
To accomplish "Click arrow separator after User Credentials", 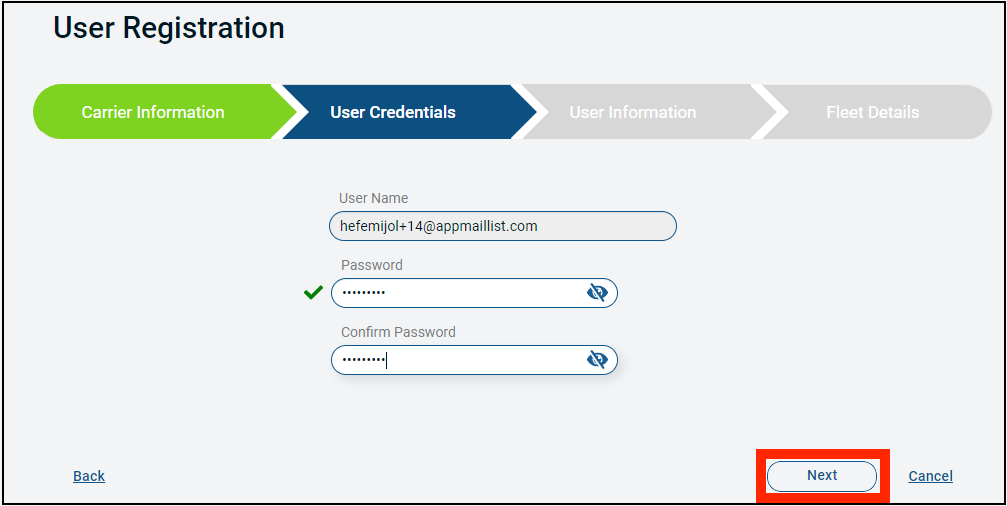I will click(x=524, y=112).
